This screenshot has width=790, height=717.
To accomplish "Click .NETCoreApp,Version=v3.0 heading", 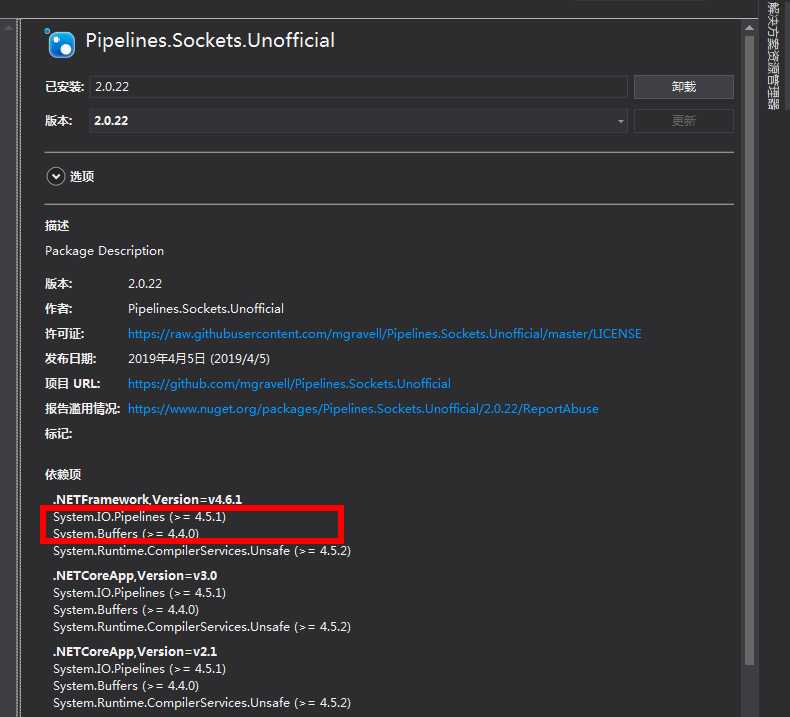I will [x=135, y=575].
